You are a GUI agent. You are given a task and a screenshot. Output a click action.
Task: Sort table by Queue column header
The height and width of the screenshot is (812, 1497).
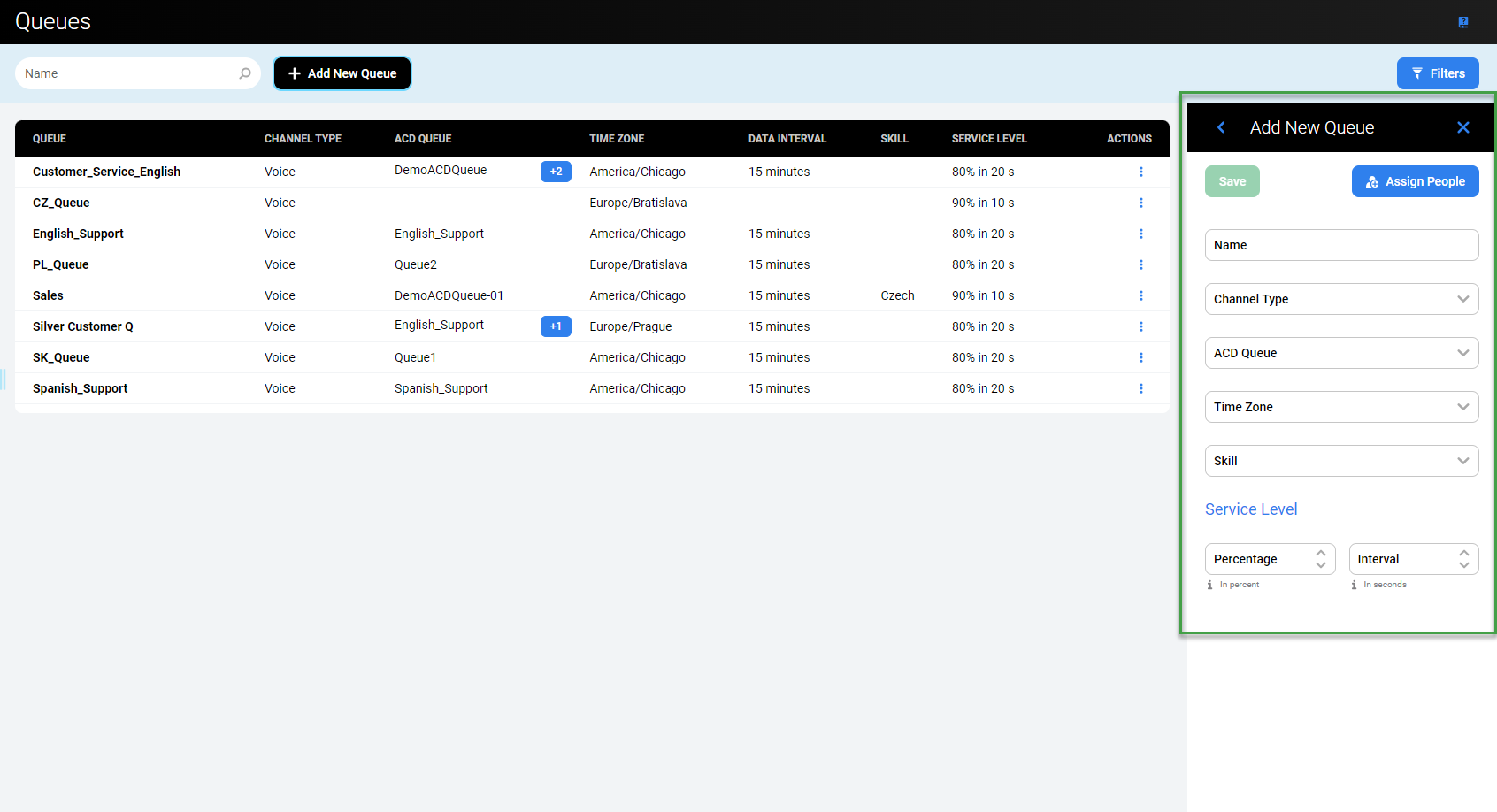(x=50, y=139)
